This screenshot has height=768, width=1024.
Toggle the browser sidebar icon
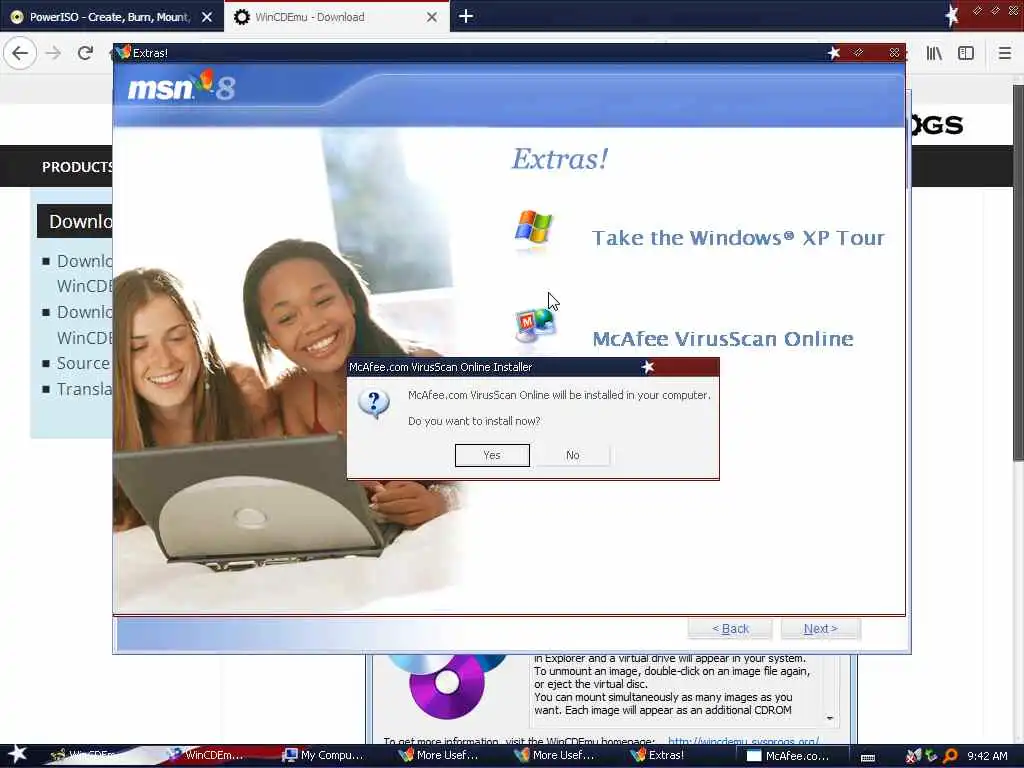pos(966,53)
